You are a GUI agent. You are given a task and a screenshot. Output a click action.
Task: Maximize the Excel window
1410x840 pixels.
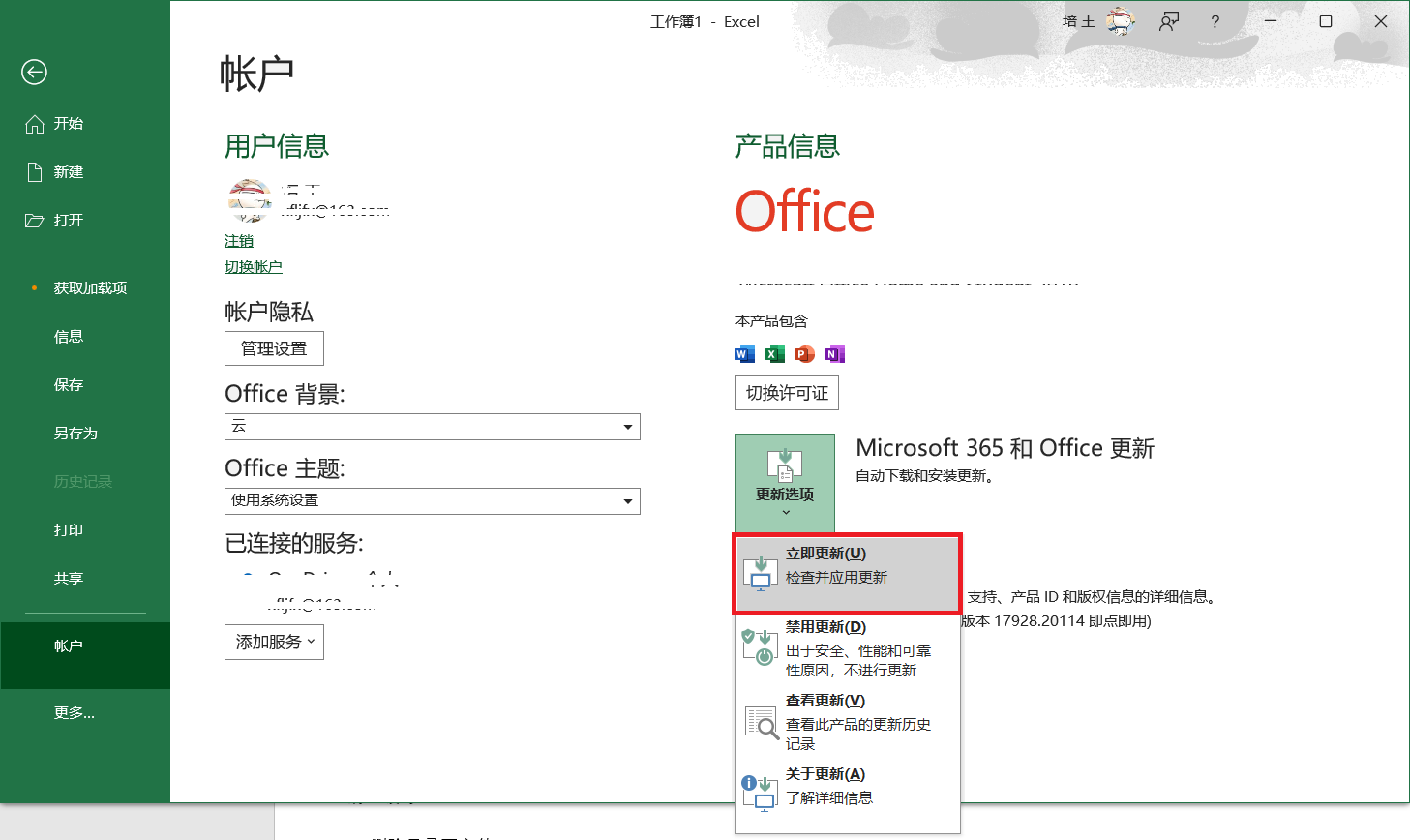tap(1326, 21)
